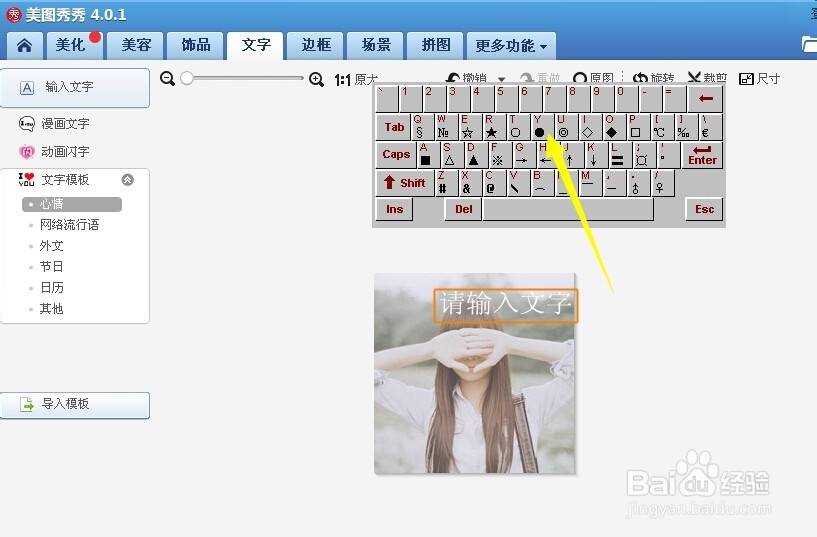Open the 边框 tab
817x537 pixels.
tap(316, 45)
